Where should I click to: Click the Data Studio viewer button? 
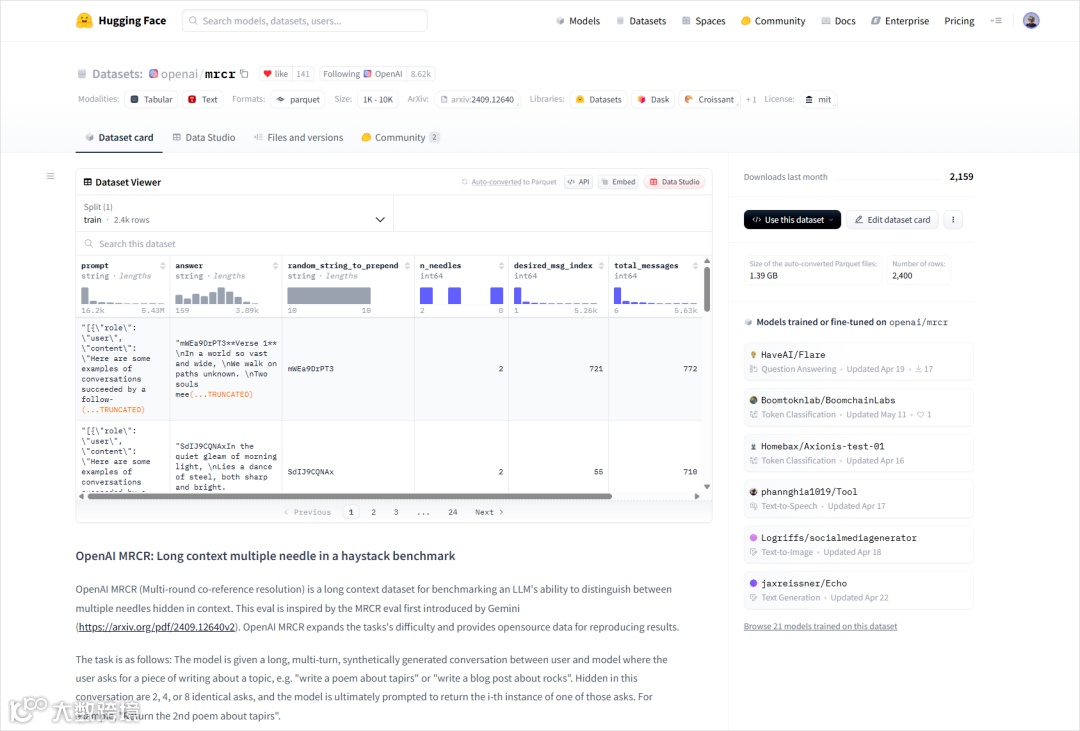tap(674, 182)
